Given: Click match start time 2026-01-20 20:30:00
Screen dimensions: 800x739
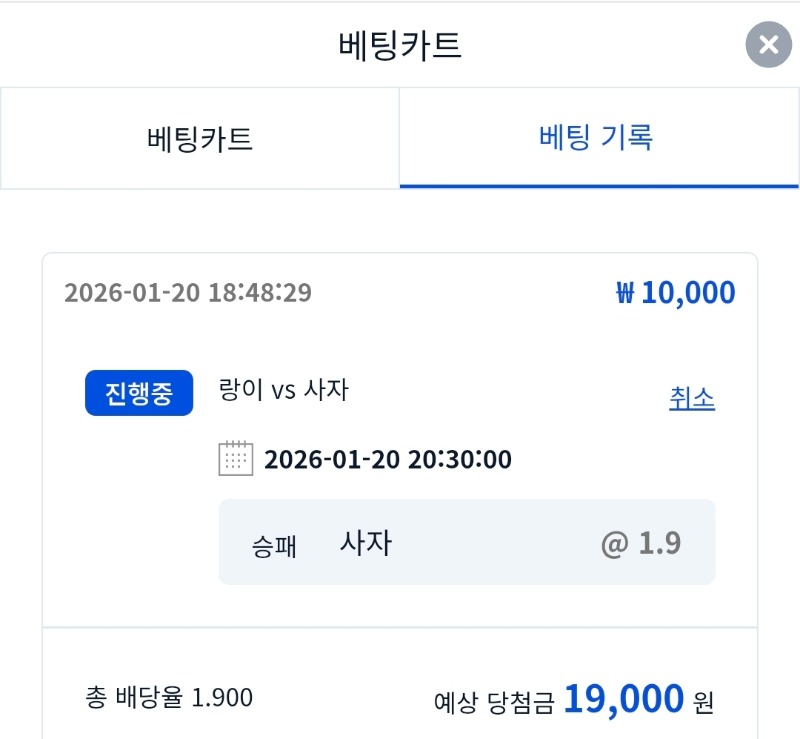Looking at the screenshot, I should (388, 460).
